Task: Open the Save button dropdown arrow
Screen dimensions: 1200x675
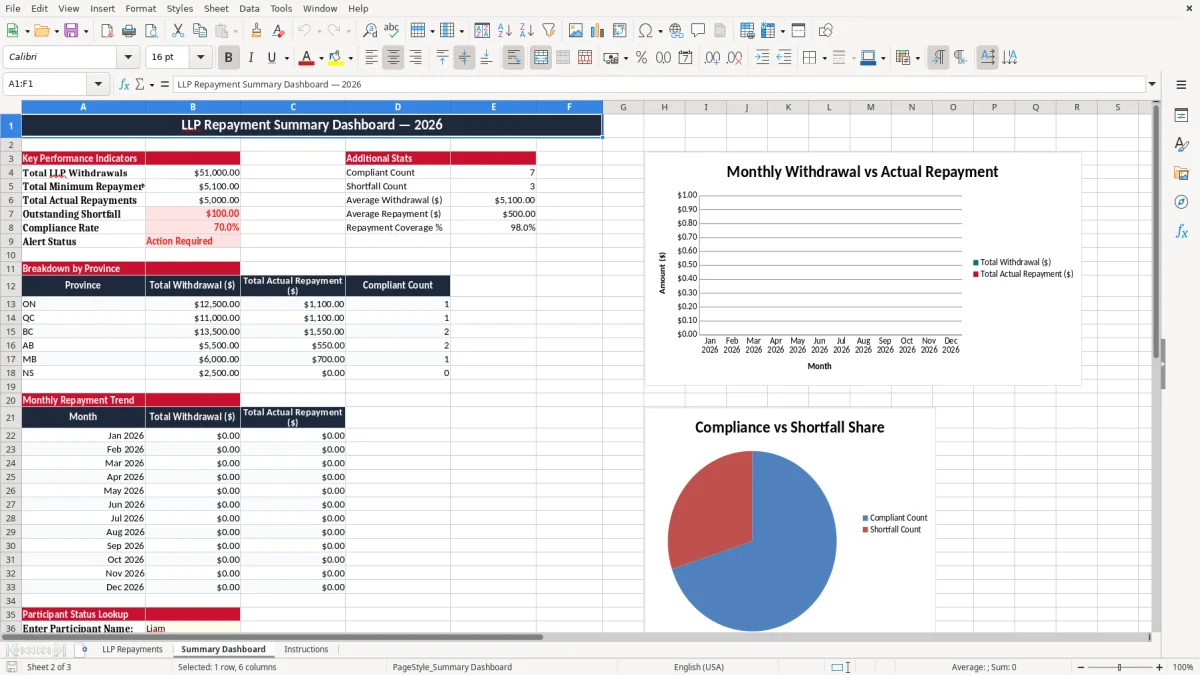Action: tap(86, 31)
